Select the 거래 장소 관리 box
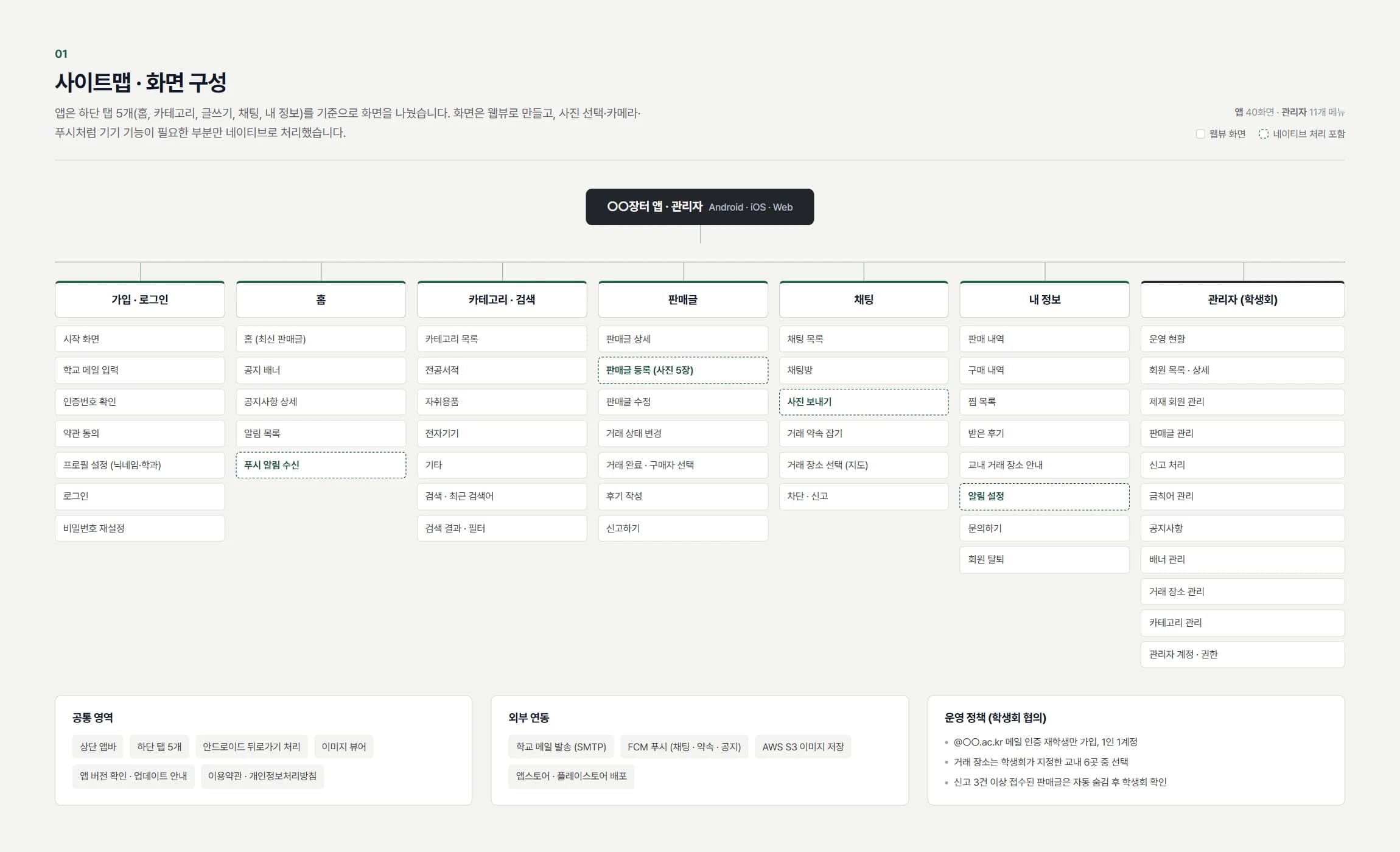 point(1242,592)
